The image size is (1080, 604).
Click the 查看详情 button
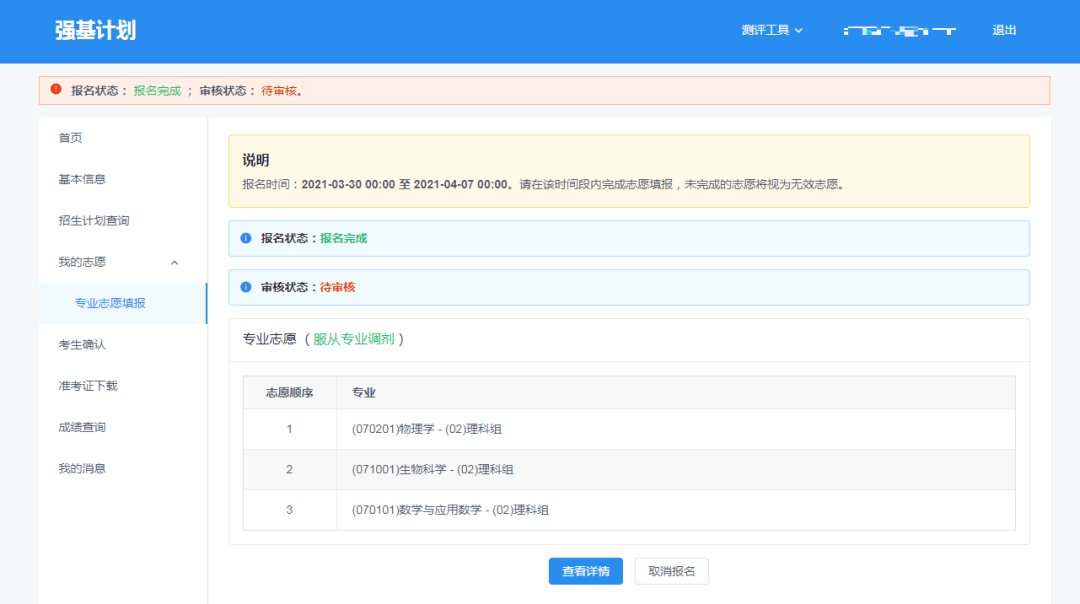click(585, 571)
